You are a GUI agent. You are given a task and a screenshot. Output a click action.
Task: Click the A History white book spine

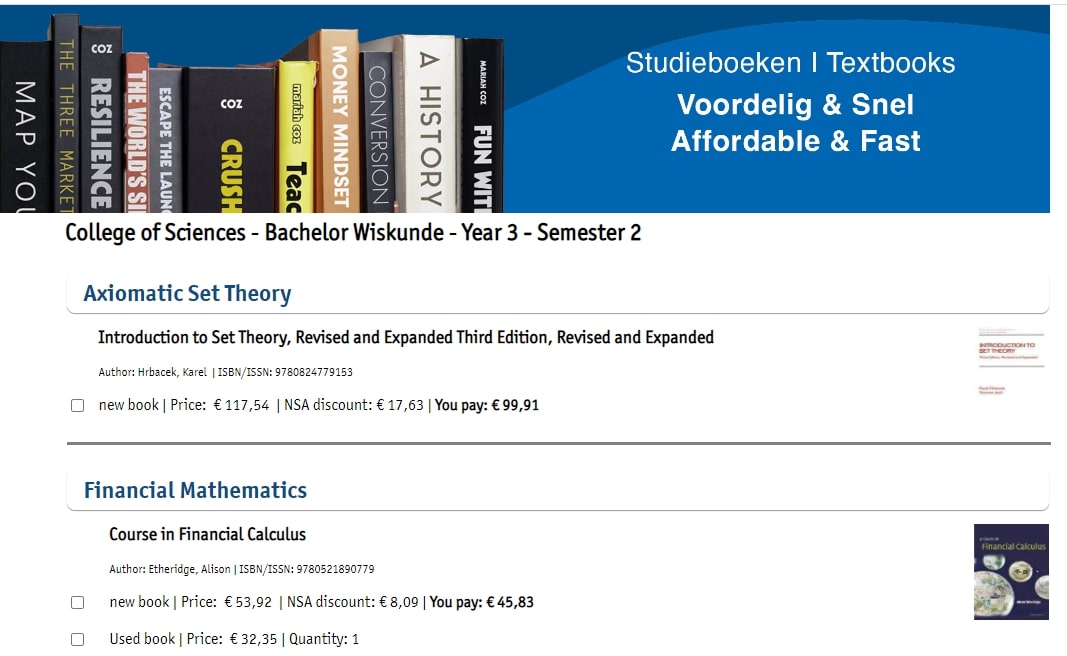pos(429,123)
